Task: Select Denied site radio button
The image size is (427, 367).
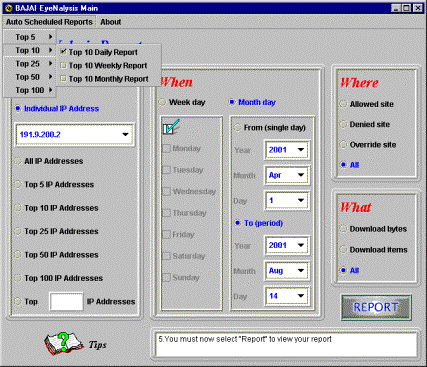Action: click(x=343, y=125)
